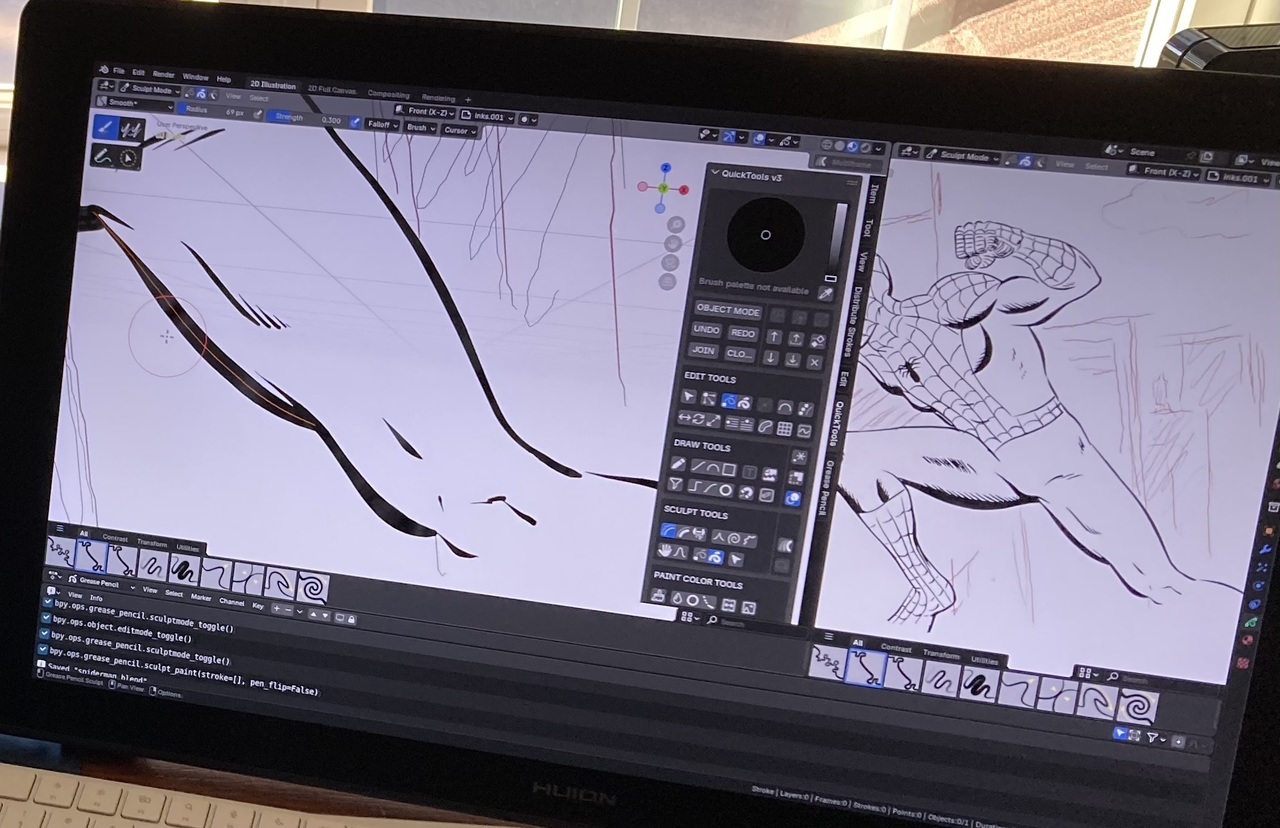Click the REDO button in QuickTools
Screen dimensions: 1280x828
click(x=743, y=333)
